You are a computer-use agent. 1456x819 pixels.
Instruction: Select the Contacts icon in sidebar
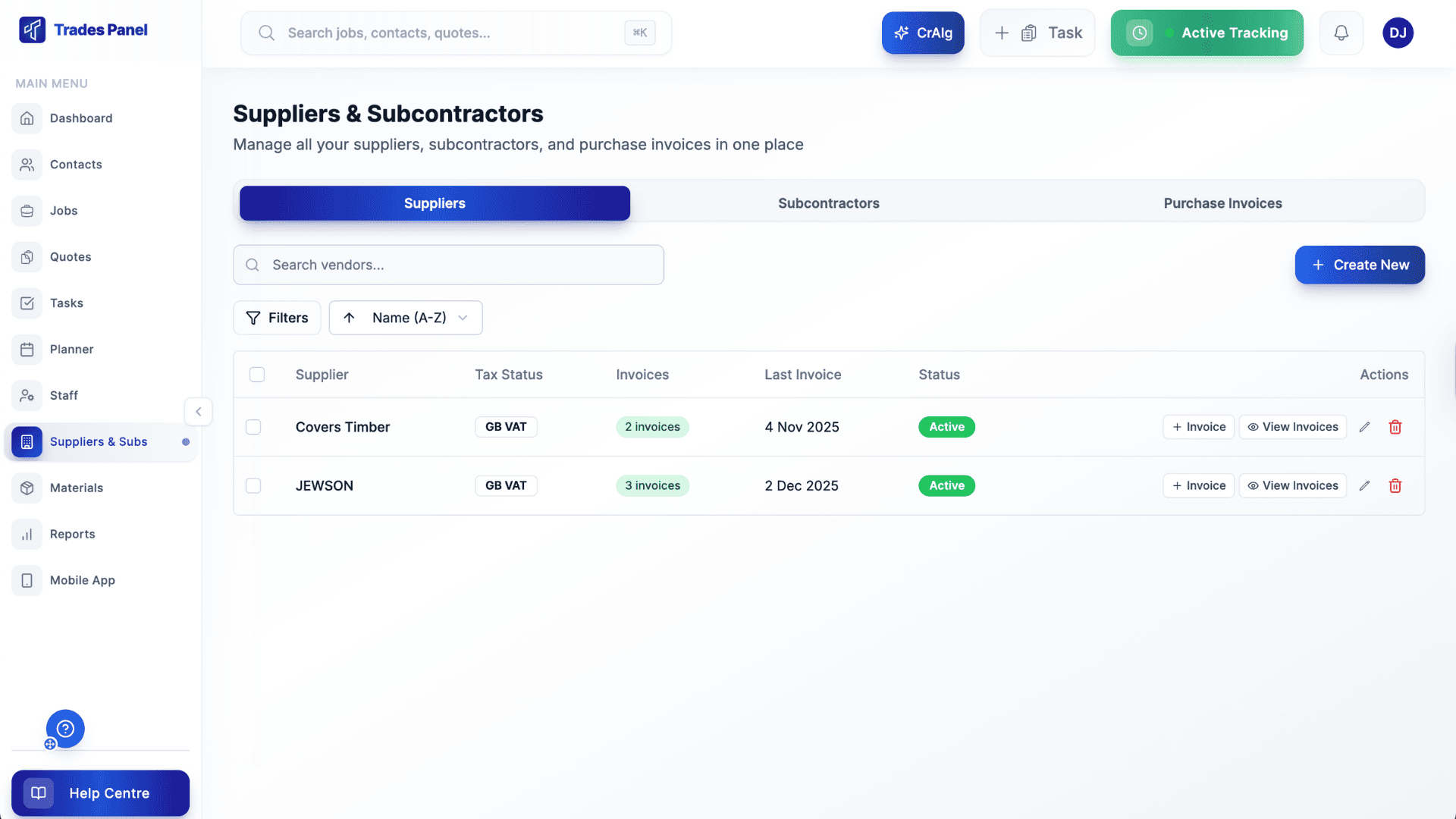27,165
